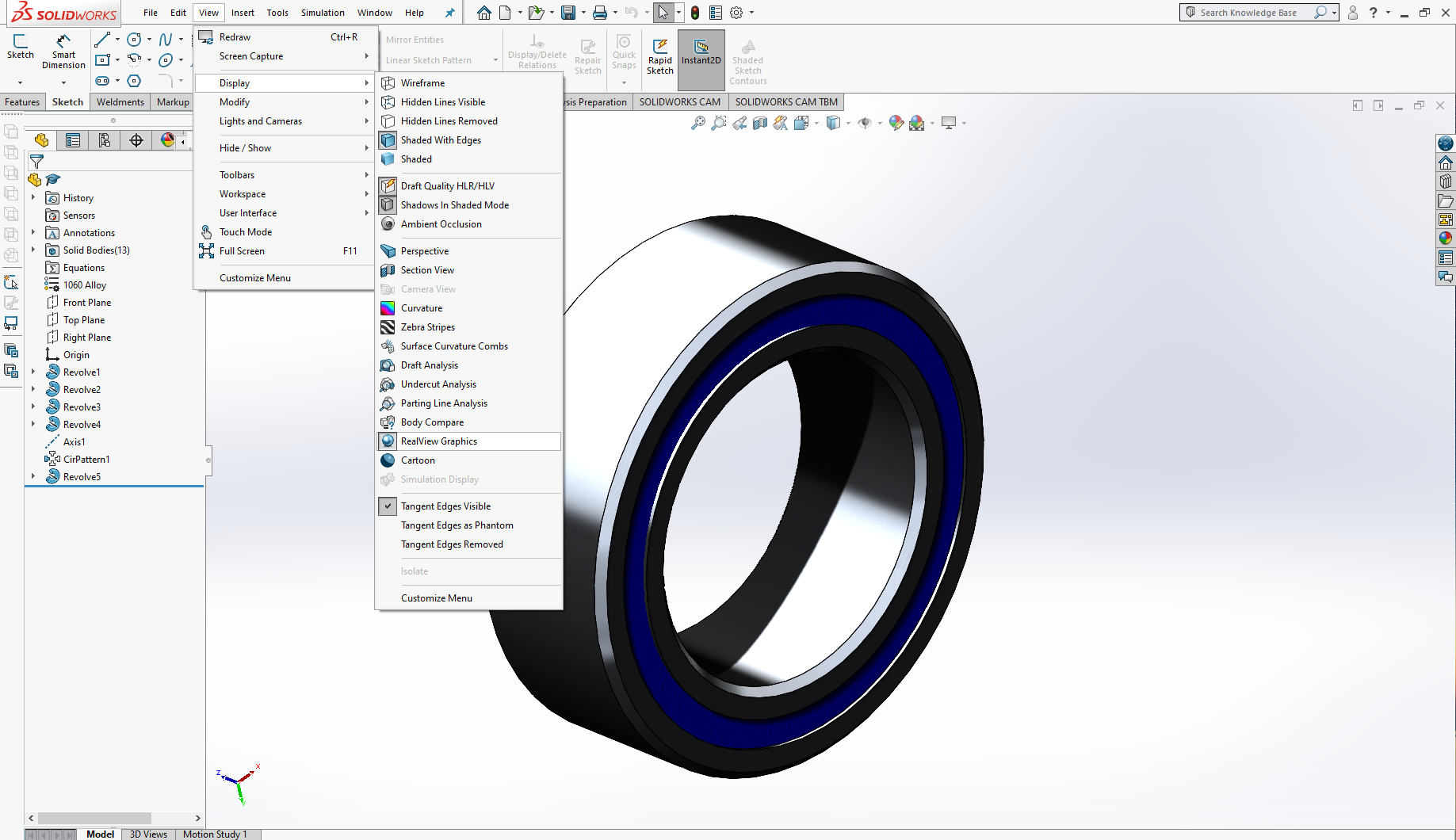Click the Hide/Show Items eye icon

pos(866,123)
